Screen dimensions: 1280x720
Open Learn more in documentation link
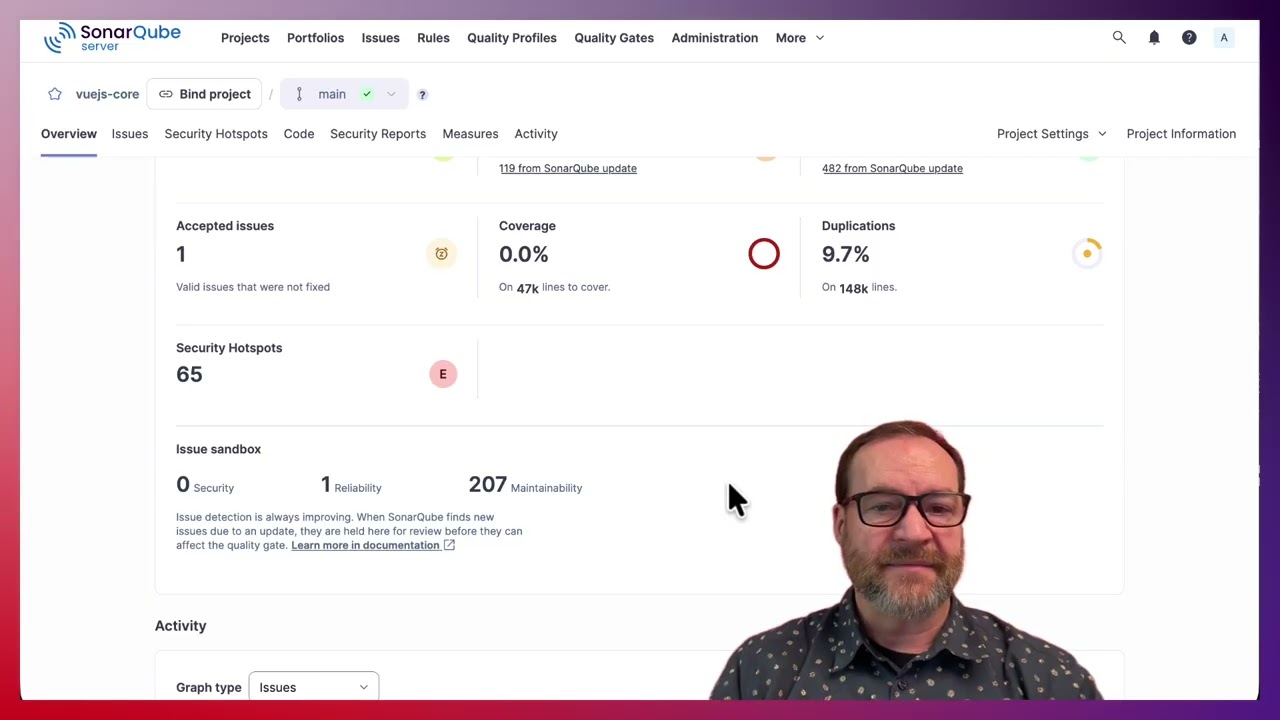[365, 545]
